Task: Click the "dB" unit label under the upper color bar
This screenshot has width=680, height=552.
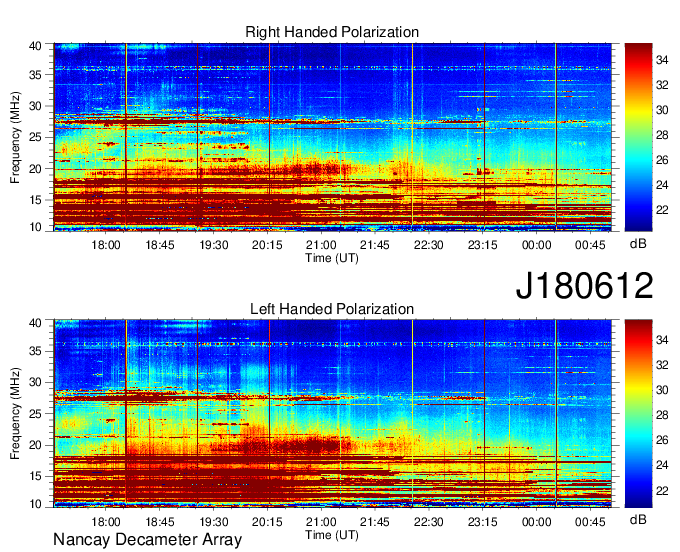Action: pos(638,244)
